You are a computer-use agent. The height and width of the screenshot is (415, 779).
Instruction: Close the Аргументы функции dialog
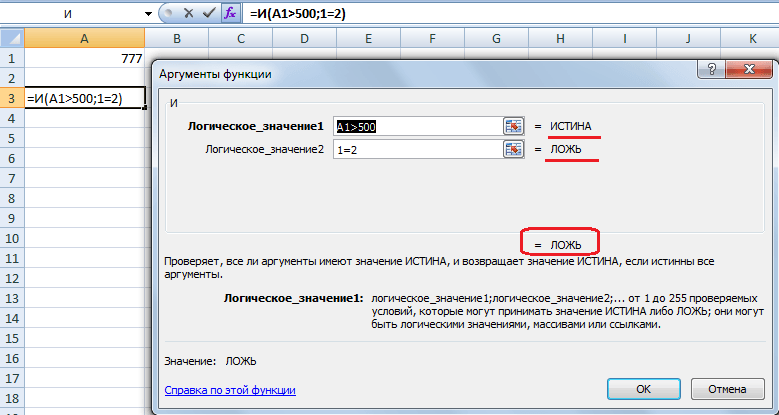click(748, 70)
